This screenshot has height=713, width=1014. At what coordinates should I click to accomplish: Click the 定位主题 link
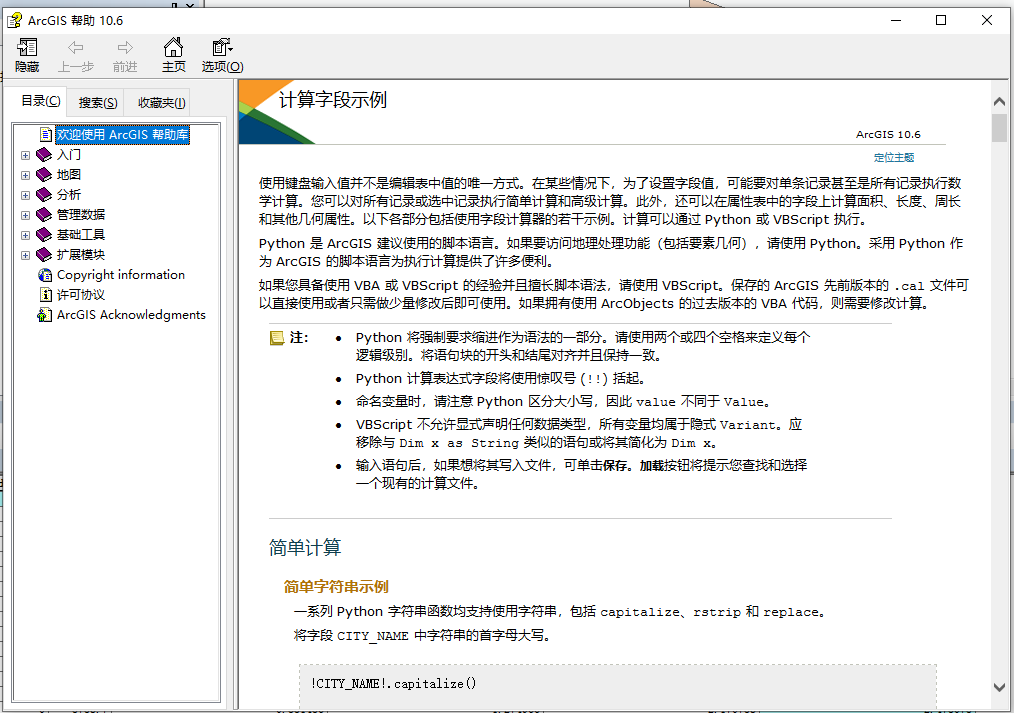[x=894, y=157]
